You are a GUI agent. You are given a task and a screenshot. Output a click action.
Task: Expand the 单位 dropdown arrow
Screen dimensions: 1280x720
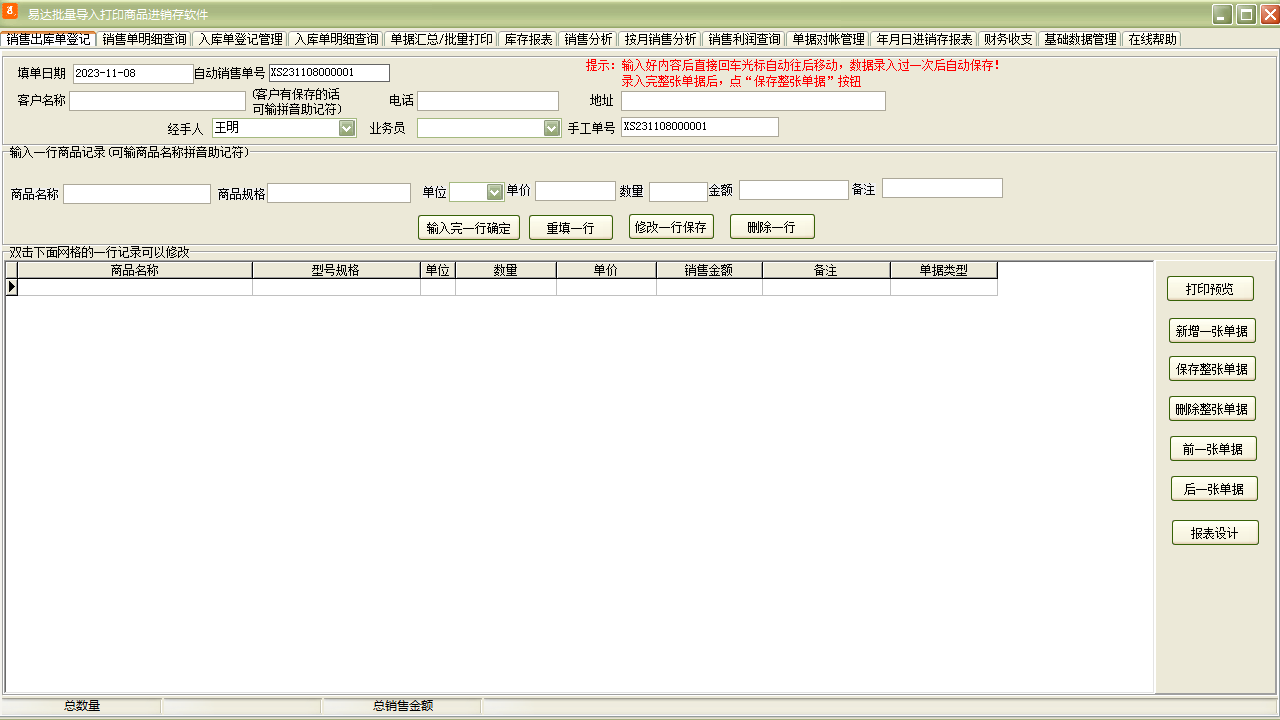pos(494,192)
